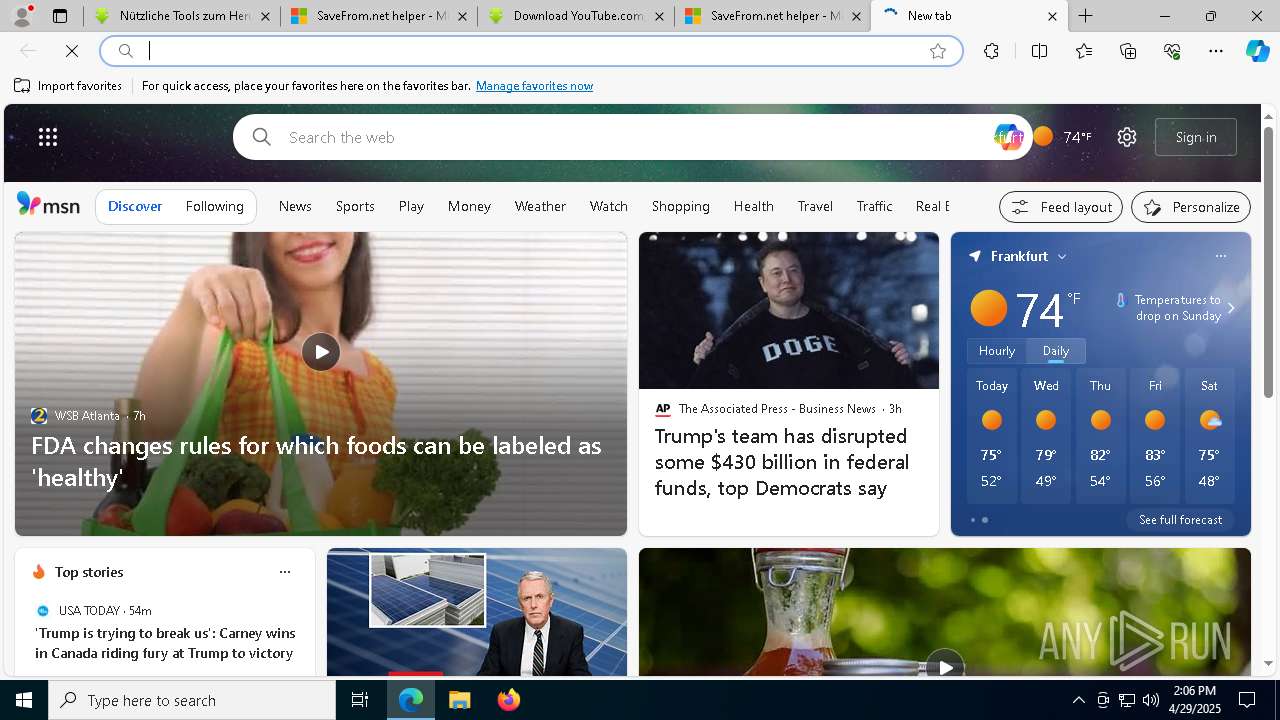Open File Explorer from the taskbar
This screenshot has height=720, width=1280.
point(459,700)
